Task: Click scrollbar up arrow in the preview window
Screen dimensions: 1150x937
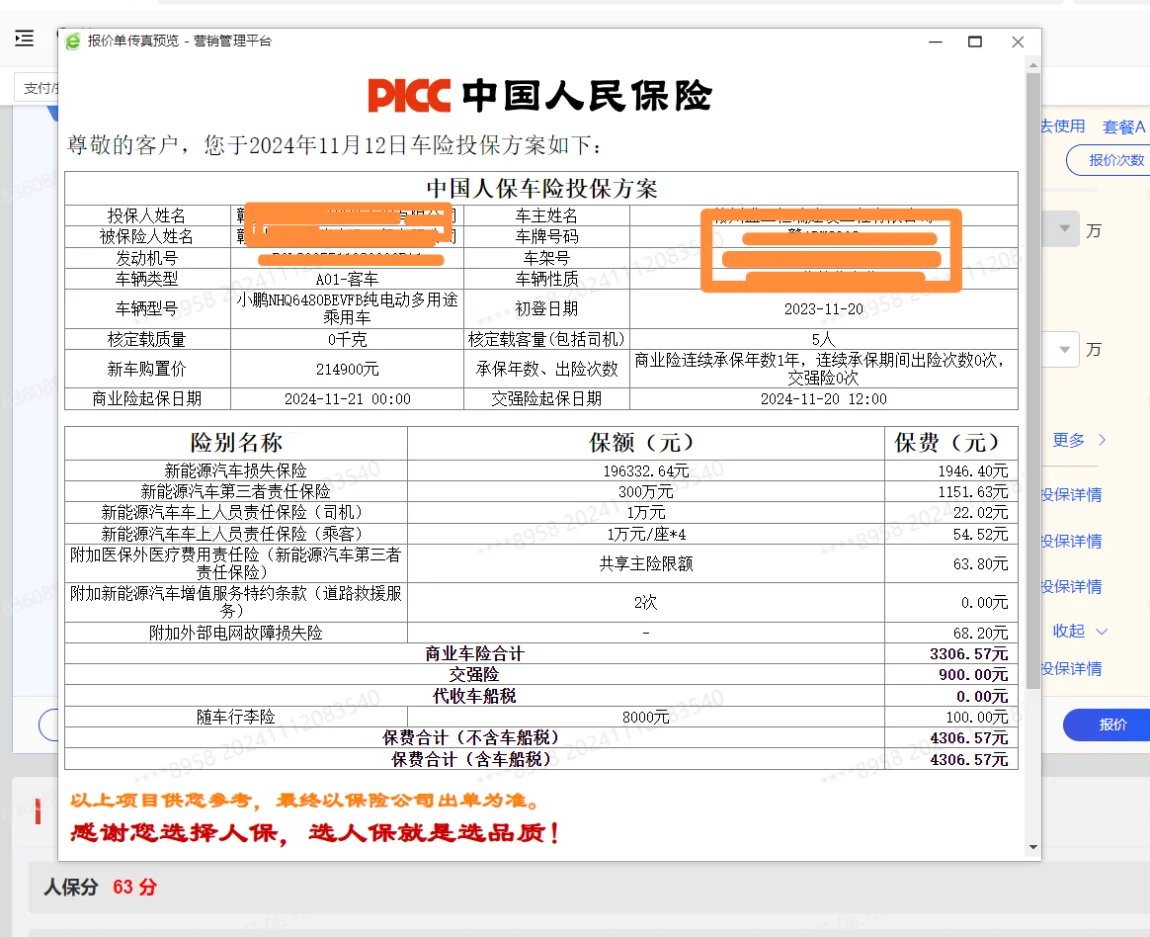Action: pos(1033,65)
